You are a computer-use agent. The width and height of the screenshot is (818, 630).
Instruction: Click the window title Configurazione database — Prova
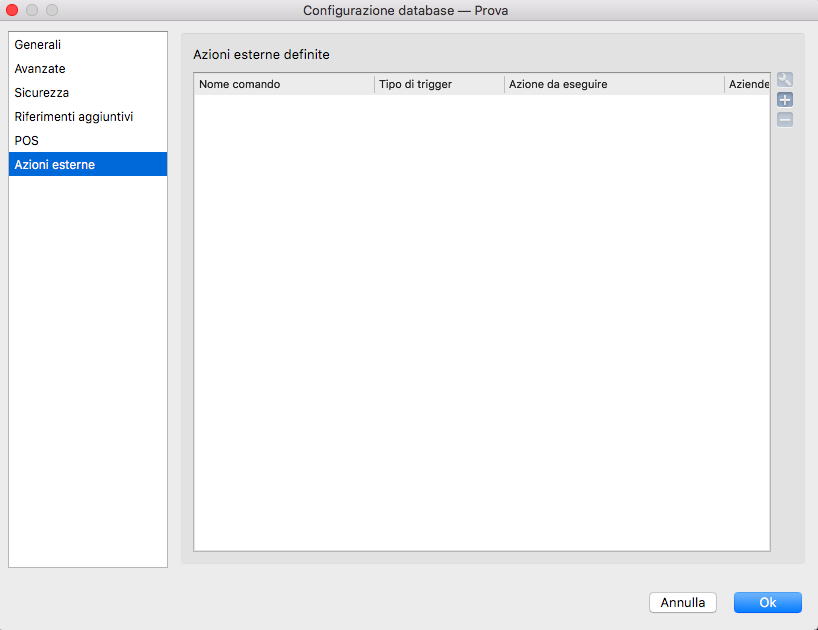click(410, 10)
